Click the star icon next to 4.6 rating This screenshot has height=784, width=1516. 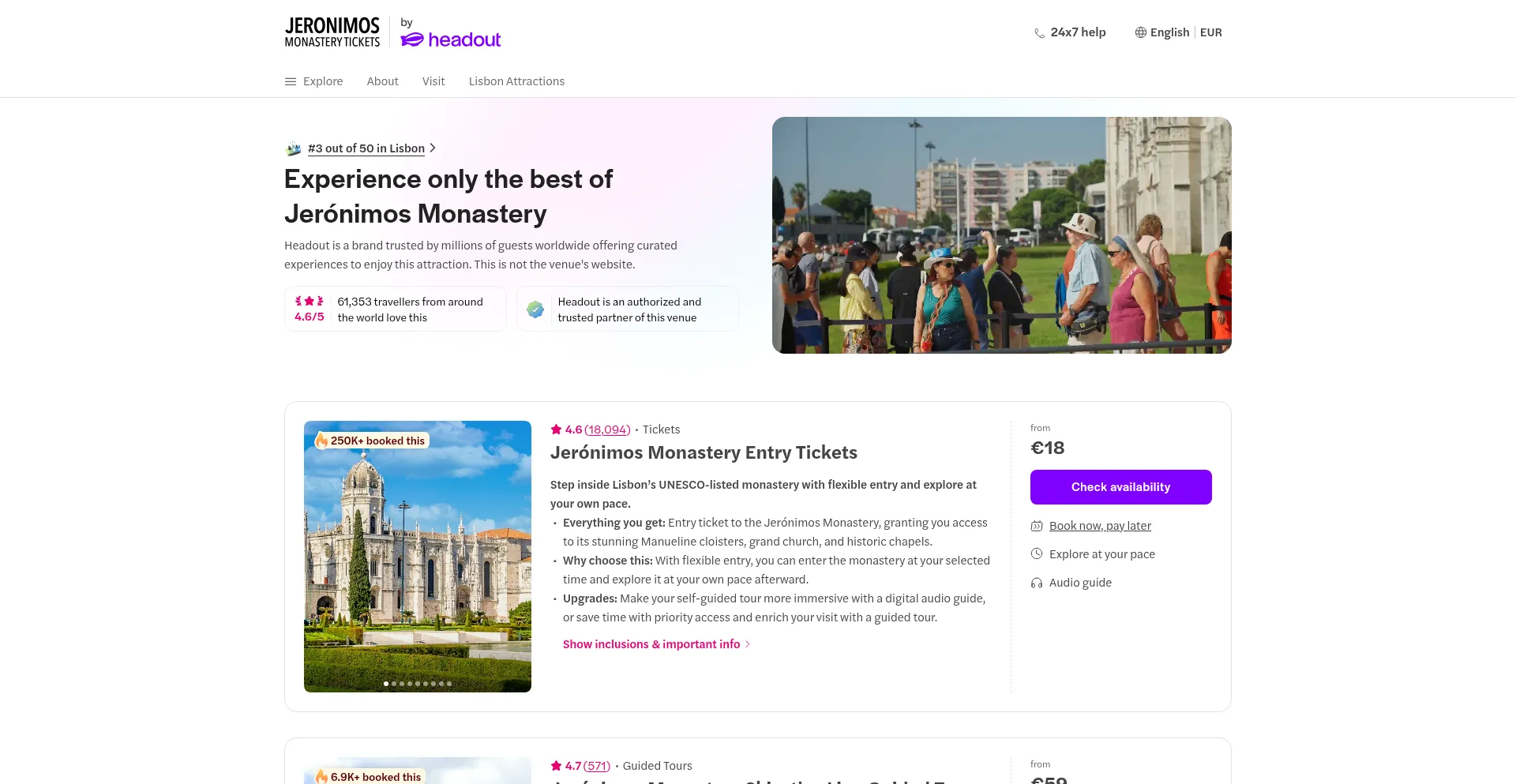point(556,430)
